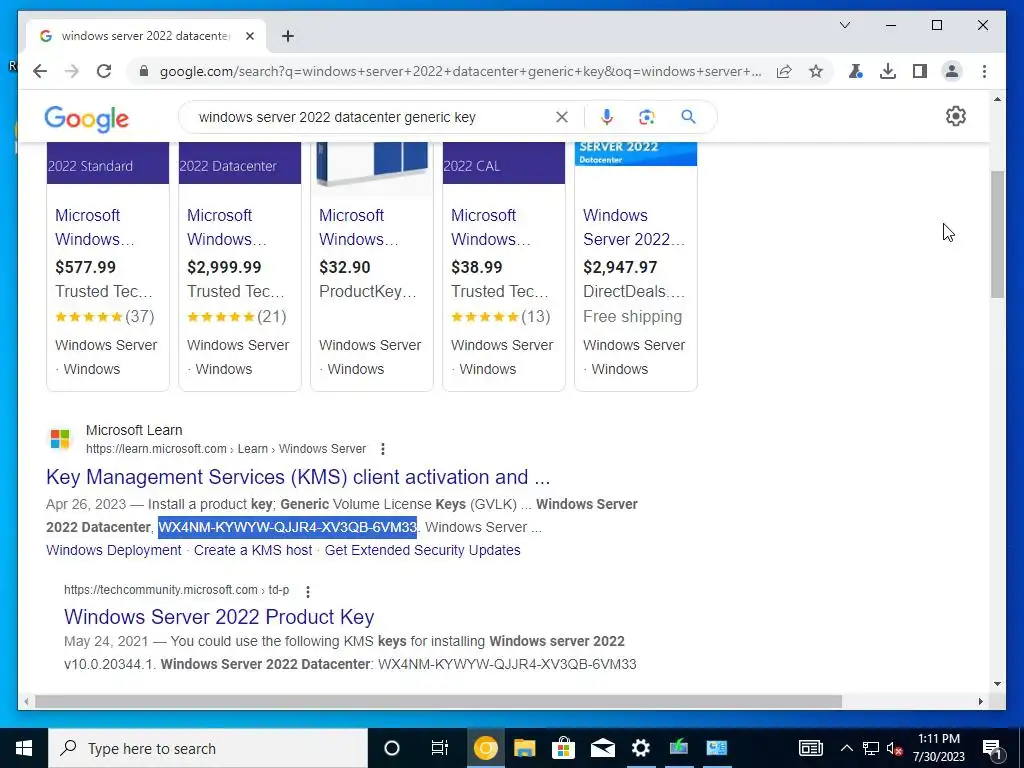Open Microsoft Store from taskbar
1024x768 pixels.
coord(563,748)
